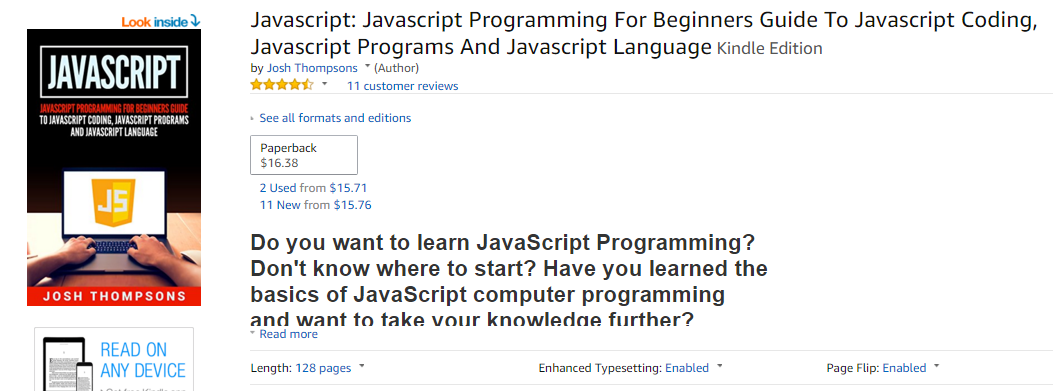Click the Look inside arrow icon
The width and height of the screenshot is (1053, 391).
click(195, 21)
